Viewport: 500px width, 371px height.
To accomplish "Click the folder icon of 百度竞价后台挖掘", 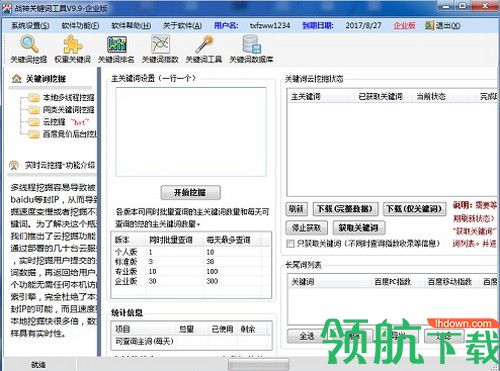I will click(x=34, y=134).
